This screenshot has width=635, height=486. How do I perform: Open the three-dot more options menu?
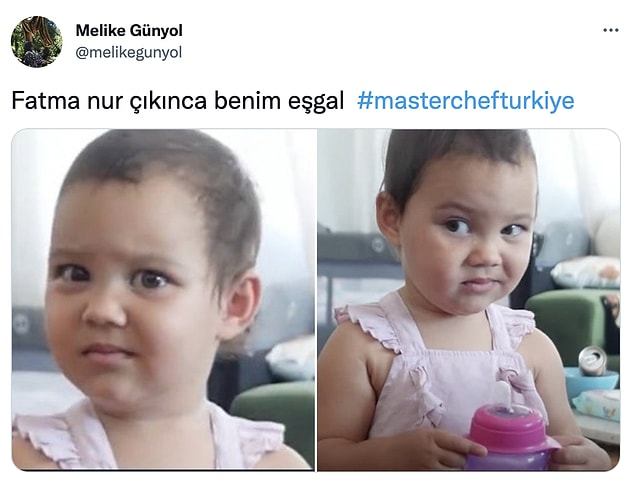(x=611, y=30)
